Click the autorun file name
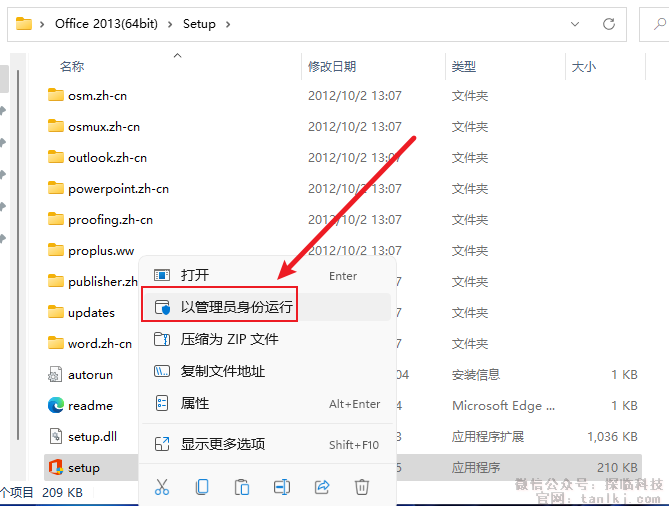The height and width of the screenshot is (506, 669). pos(90,375)
